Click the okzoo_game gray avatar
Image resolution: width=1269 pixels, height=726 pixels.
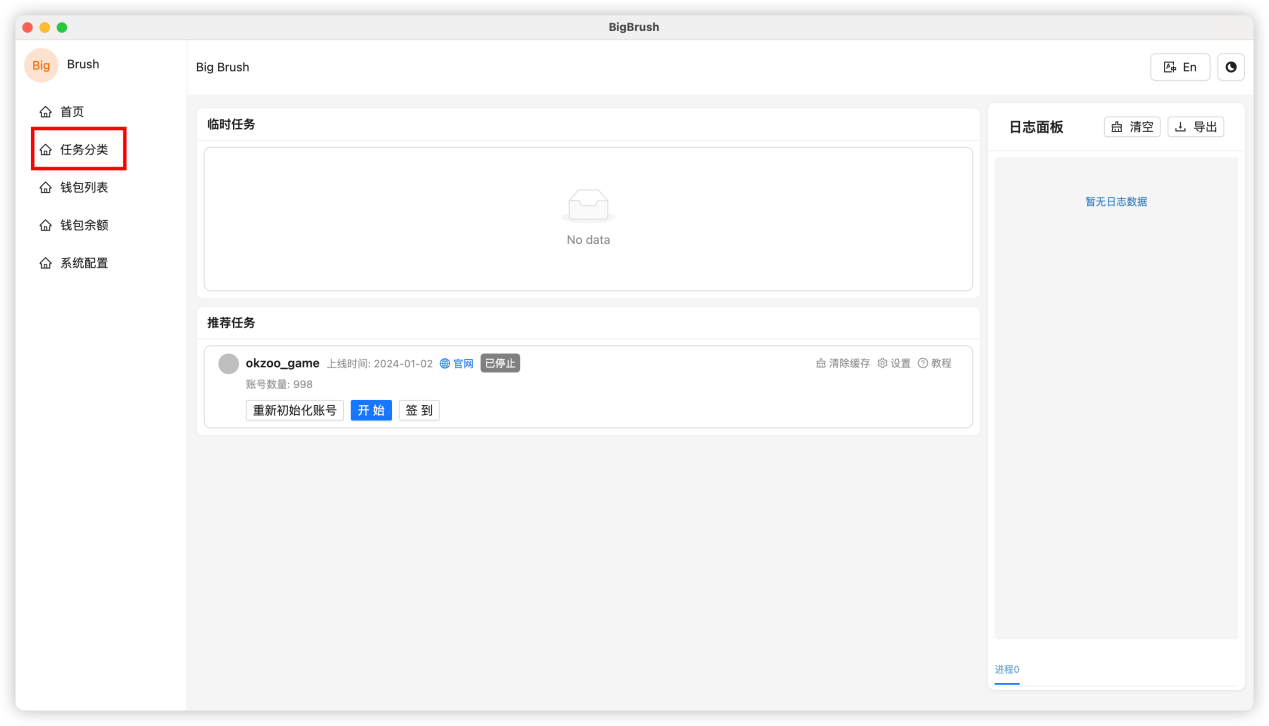coord(229,364)
